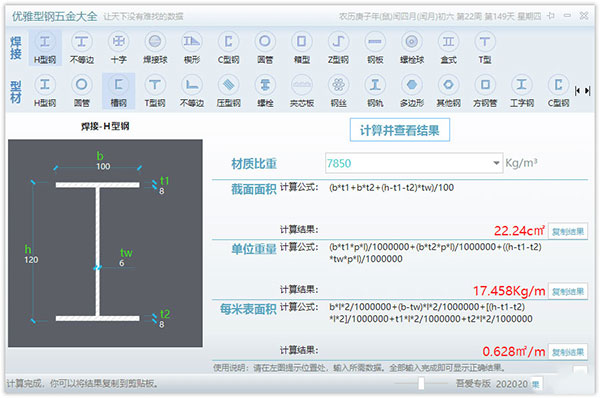Adjust the slider in the status bar

click(421, 383)
